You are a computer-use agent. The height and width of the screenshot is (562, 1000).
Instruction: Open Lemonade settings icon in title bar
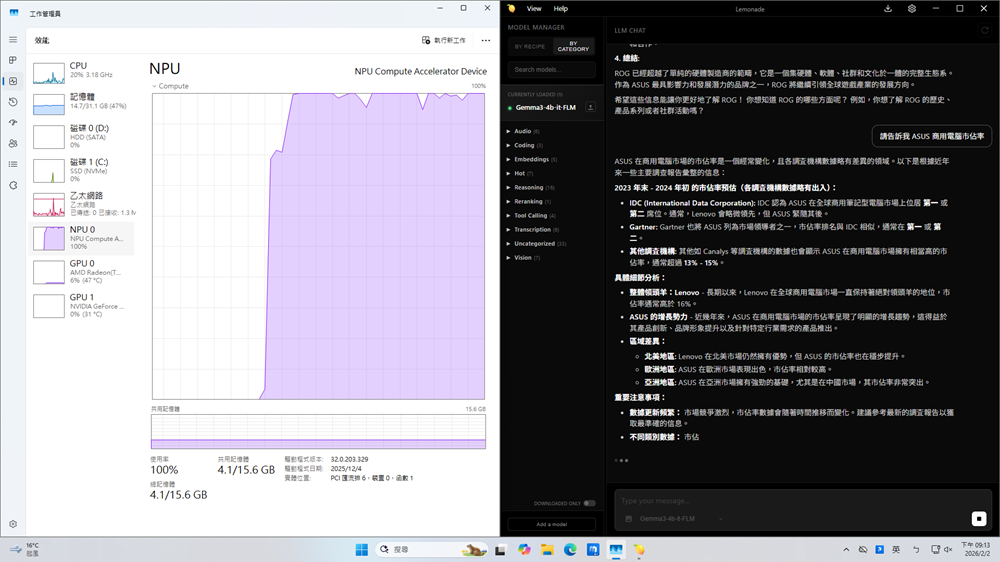click(x=912, y=9)
